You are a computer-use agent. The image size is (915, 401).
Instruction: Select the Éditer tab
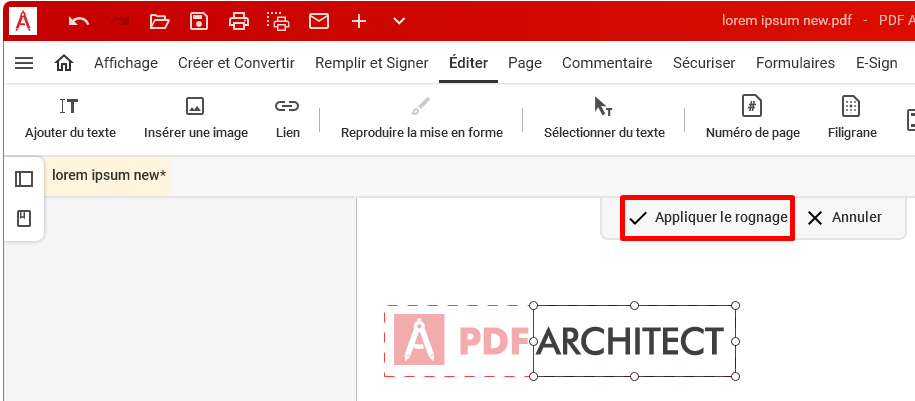[x=469, y=63]
